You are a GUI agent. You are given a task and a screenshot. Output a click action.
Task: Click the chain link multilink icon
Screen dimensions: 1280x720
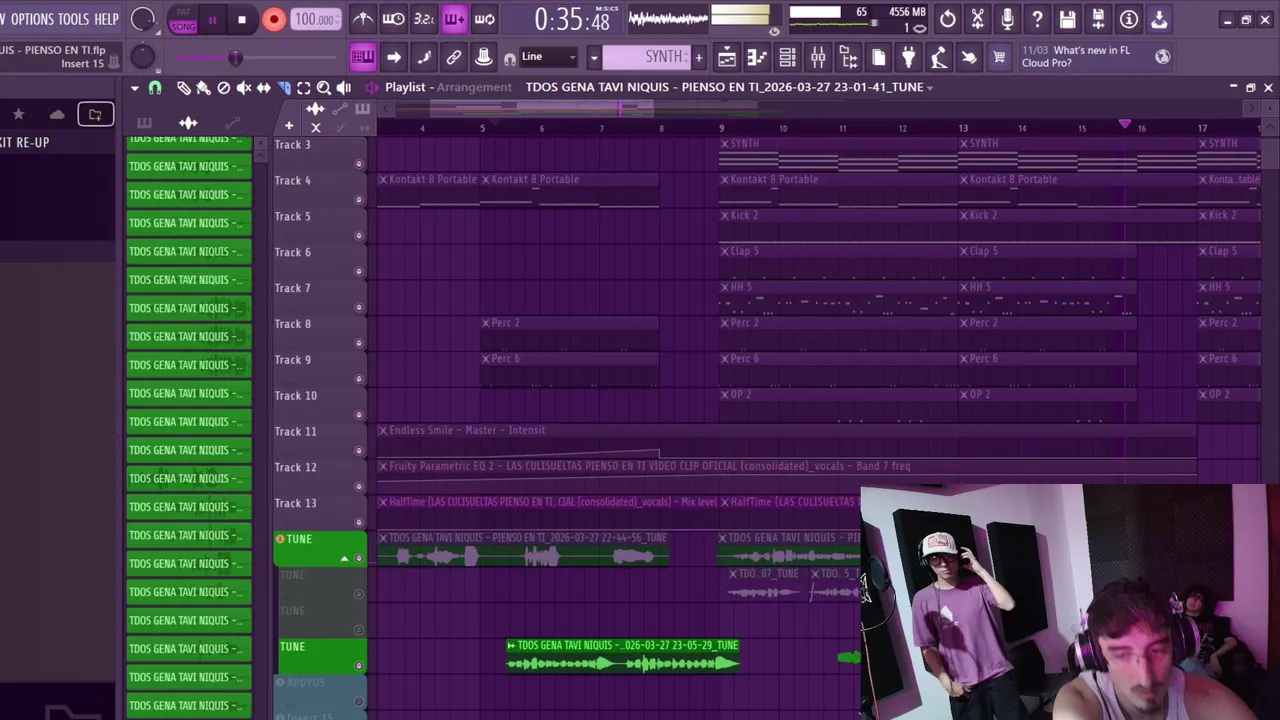pos(454,57)
